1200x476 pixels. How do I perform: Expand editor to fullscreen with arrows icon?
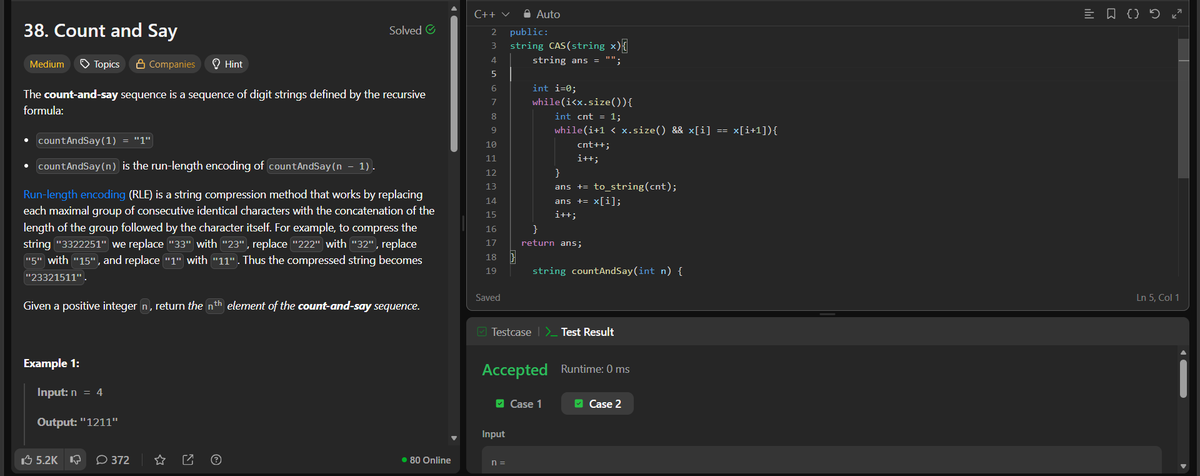(x=1178, y=13)
